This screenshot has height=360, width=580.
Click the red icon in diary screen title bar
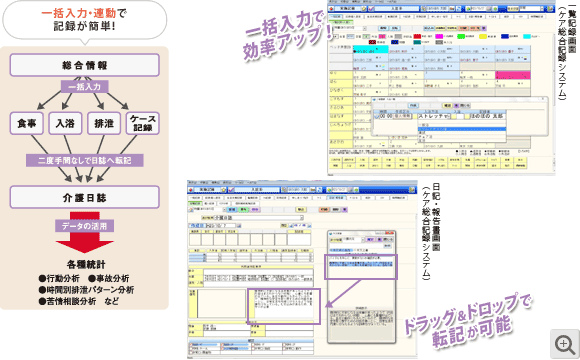[191, 189]
